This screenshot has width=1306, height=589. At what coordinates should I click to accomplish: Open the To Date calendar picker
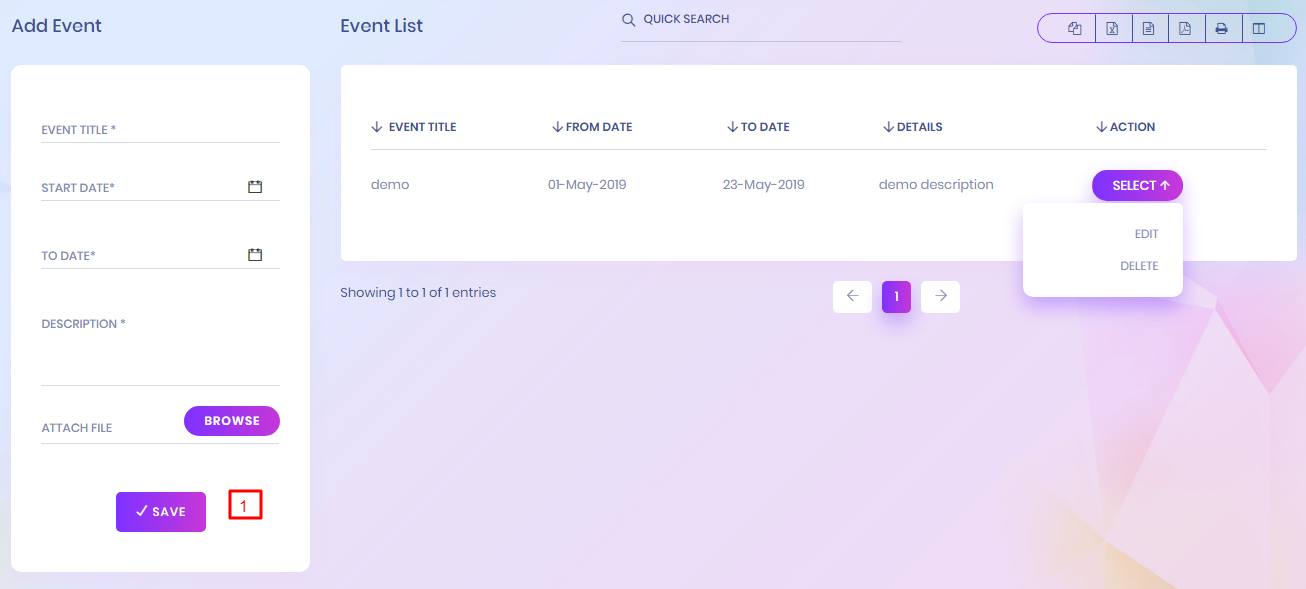[x=255, y=255]
